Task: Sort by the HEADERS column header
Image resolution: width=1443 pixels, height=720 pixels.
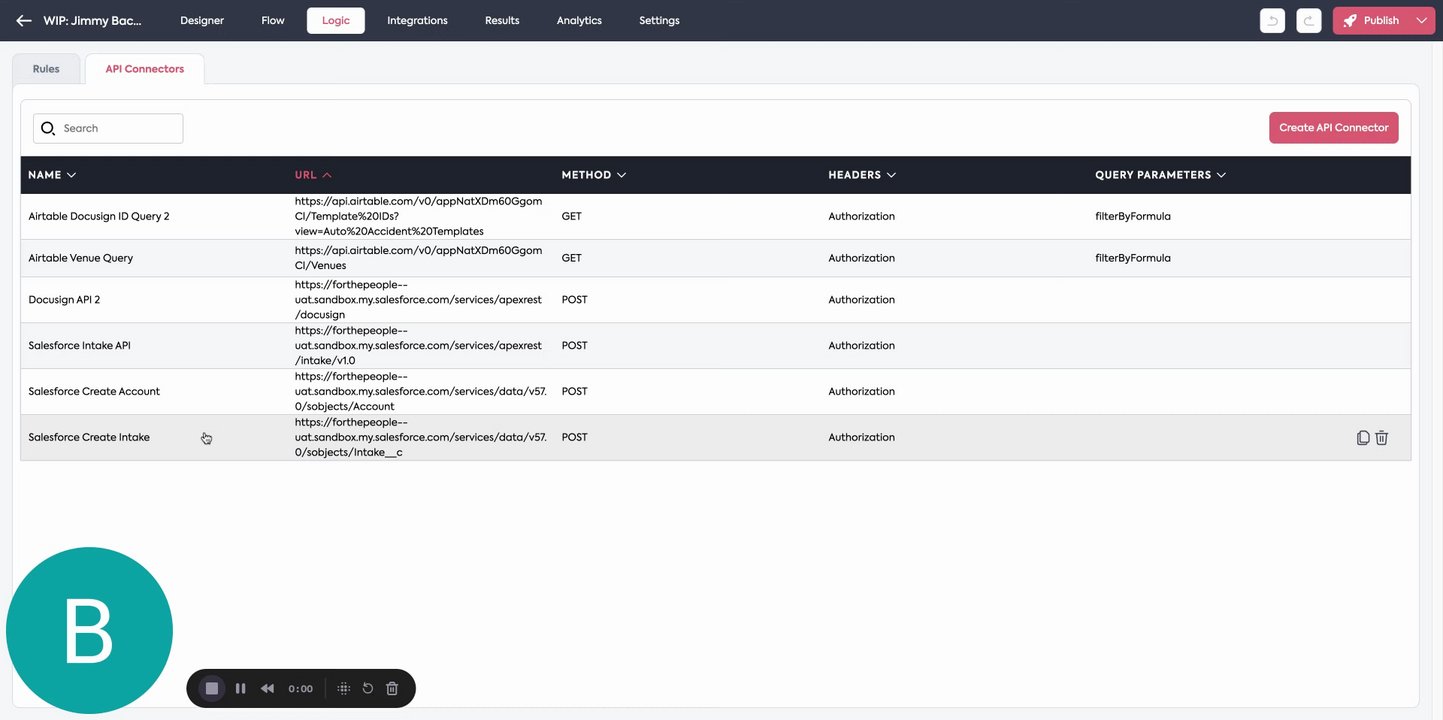Action: (x=862, y=175)
